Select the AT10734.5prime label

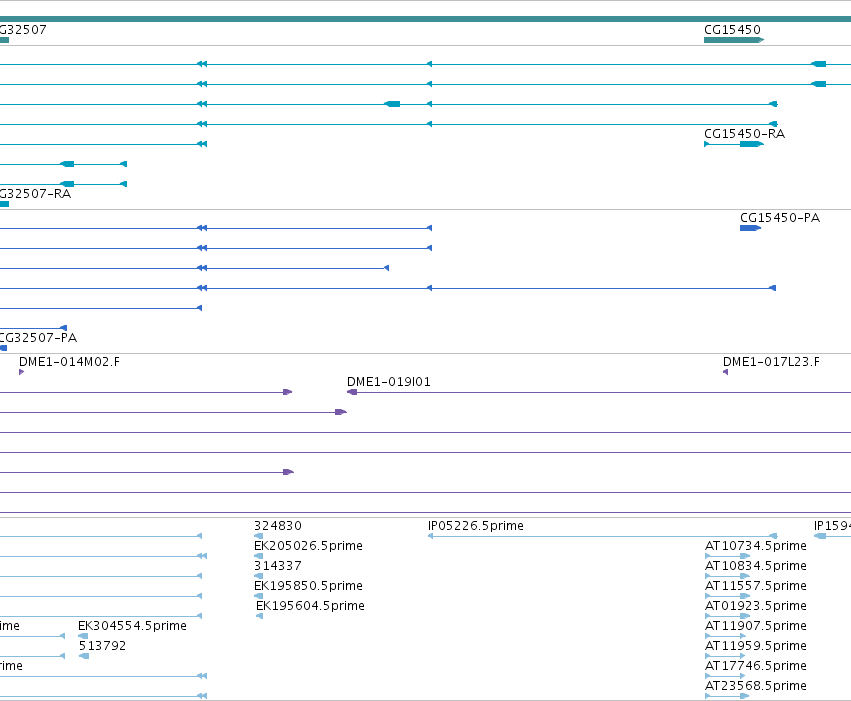point(755,546)
